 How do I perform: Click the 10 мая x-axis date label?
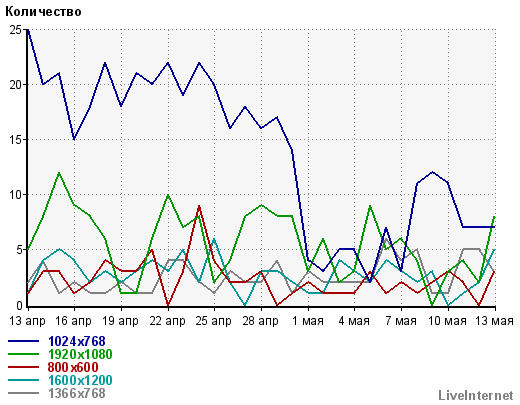447,321
